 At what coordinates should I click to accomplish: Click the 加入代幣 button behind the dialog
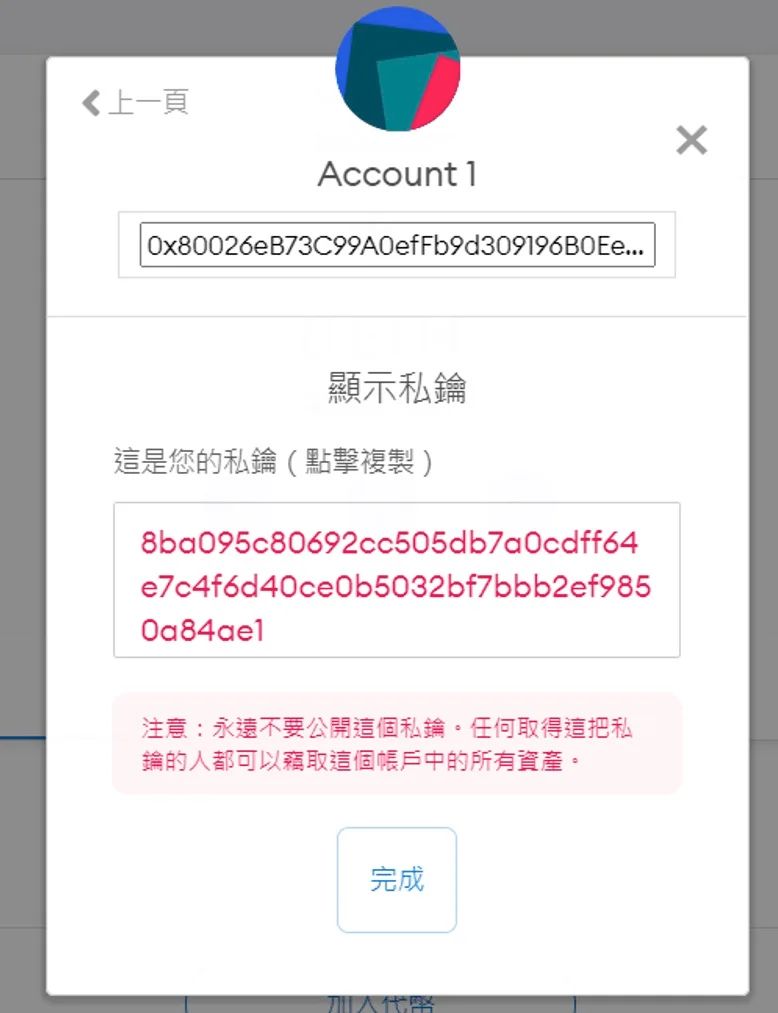click(x=381, y=1004)
